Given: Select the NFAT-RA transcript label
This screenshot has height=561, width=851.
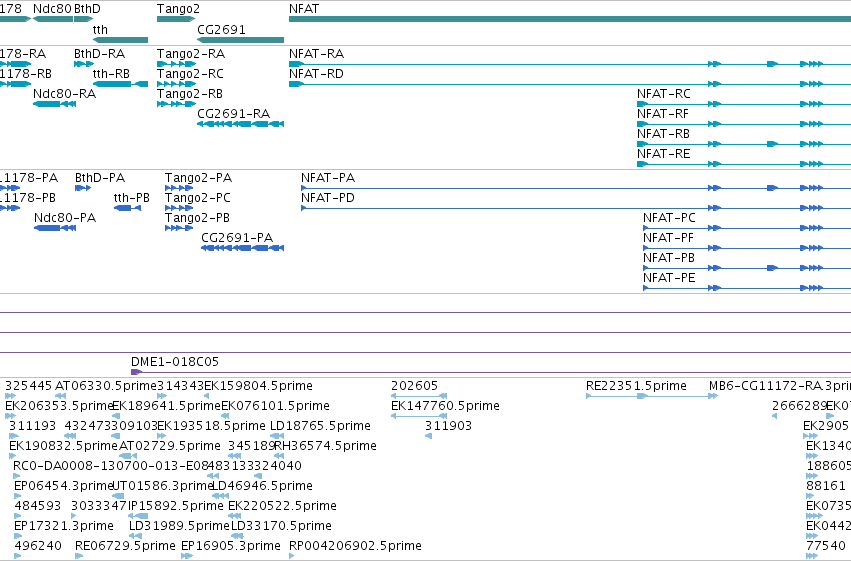Looking at the screenshot, I should coord(316,54).
